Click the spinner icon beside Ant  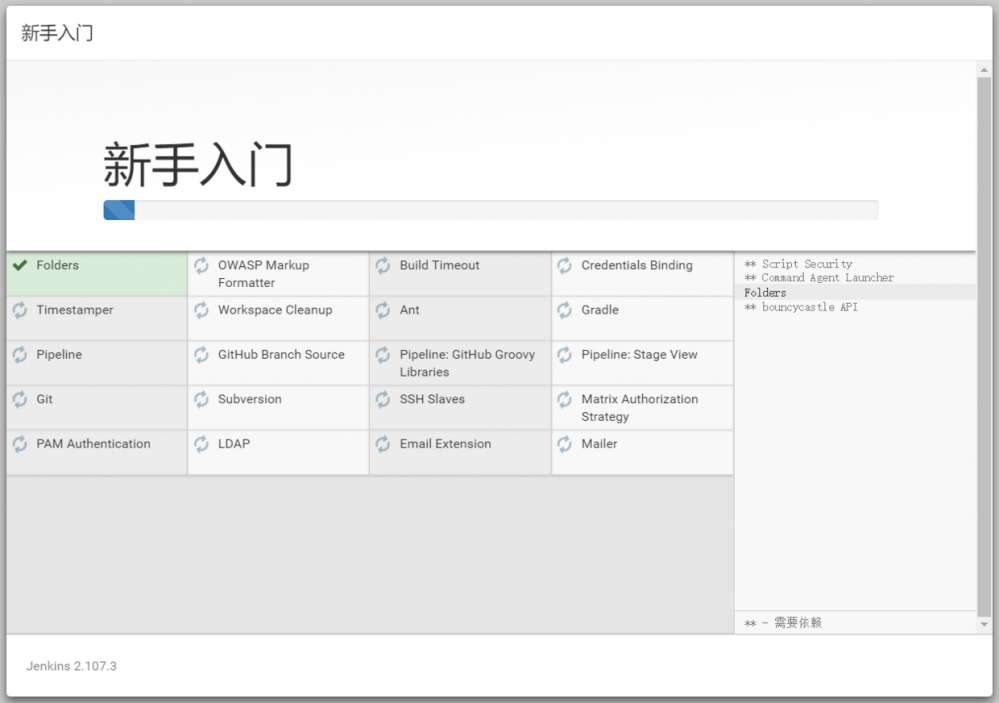coord(383,310)
